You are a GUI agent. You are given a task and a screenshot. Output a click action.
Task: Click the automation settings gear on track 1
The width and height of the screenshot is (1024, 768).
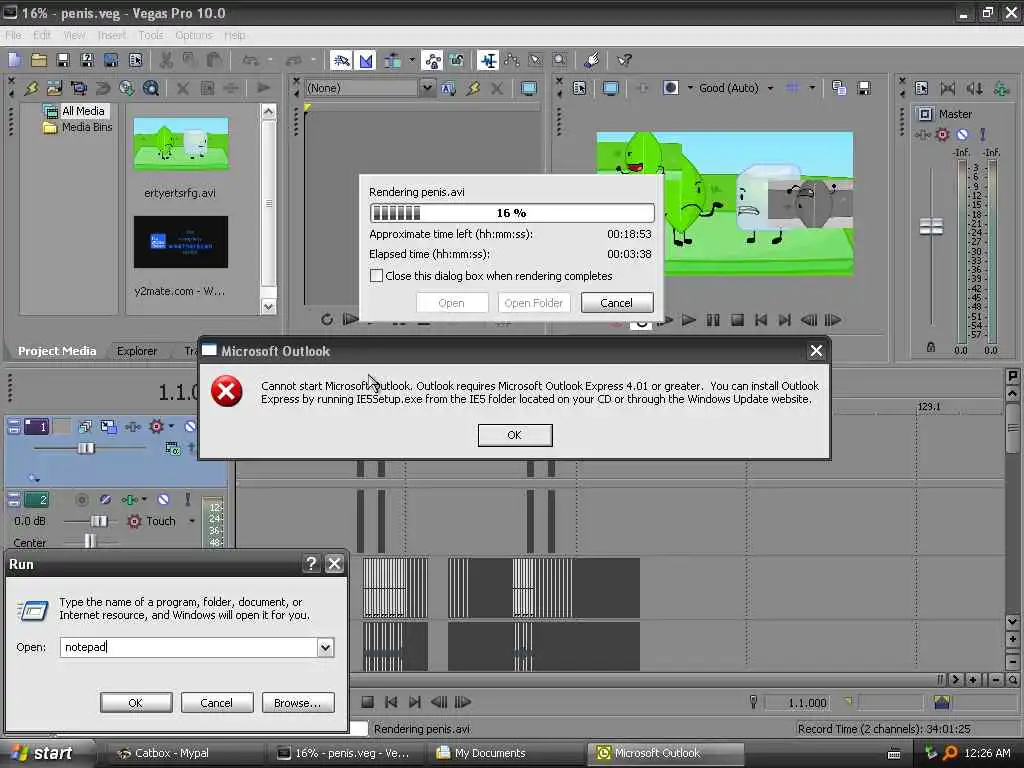click(x=156, y=426)
